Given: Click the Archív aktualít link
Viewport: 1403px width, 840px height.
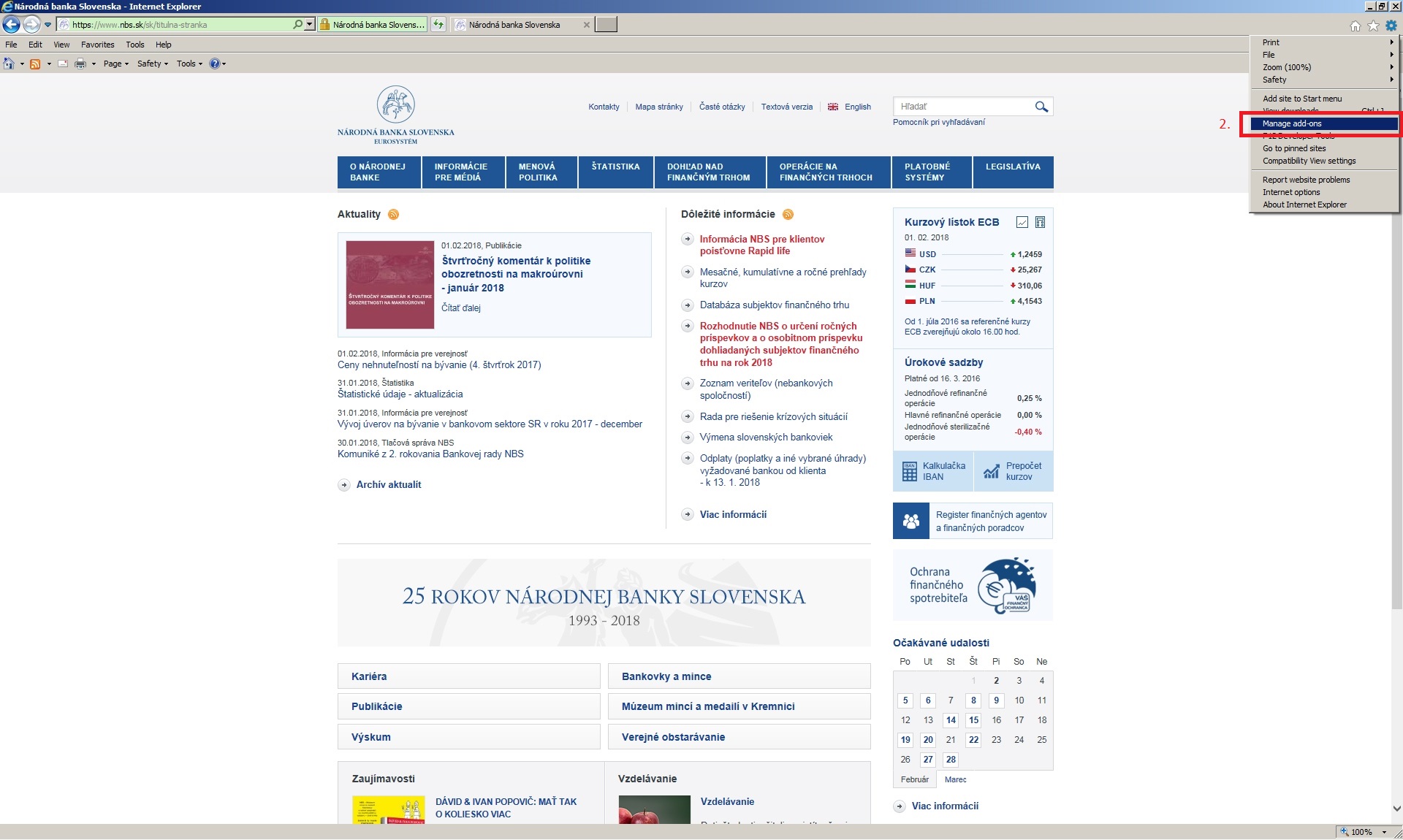Looking at the screenshot, I should tap(388, 484).
